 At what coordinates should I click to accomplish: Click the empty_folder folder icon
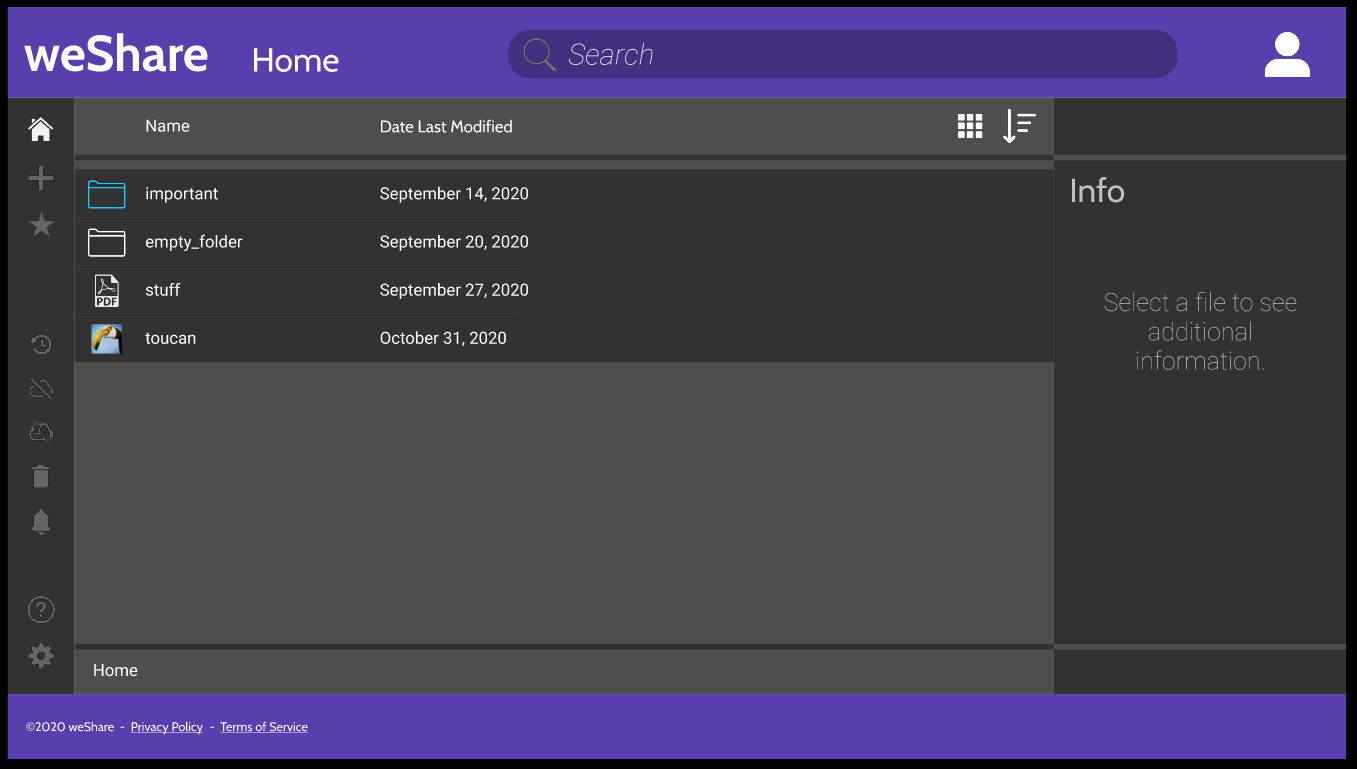(x=107, y=242)
